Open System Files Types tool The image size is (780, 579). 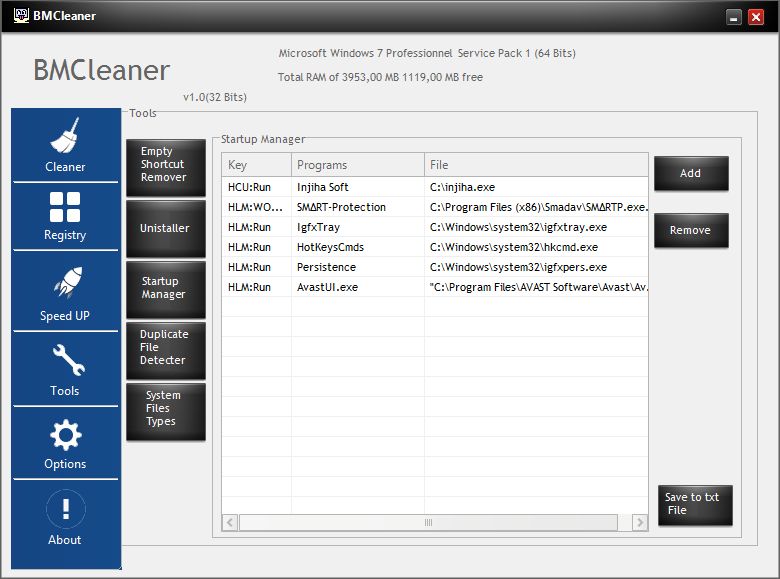[165, 409]
